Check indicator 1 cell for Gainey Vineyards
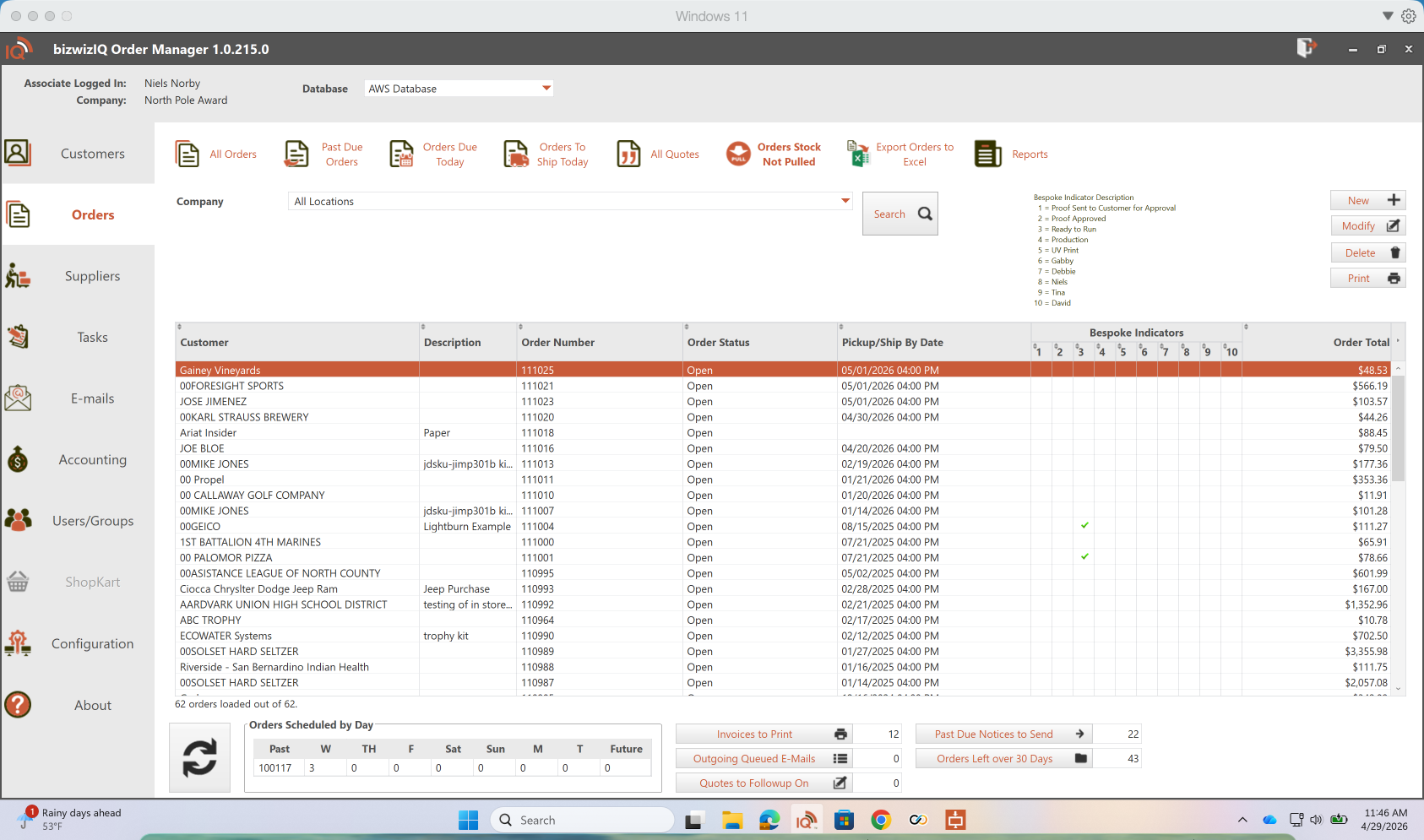 [x=1041, y=371]
